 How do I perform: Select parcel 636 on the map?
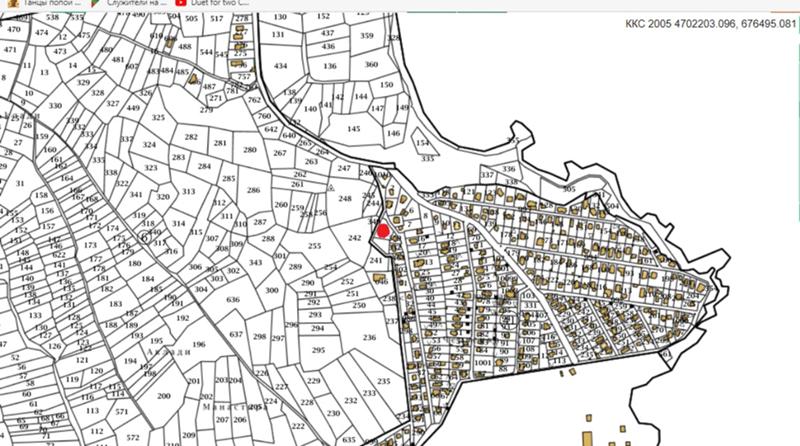pyautogui.click(x=233, y=300)
